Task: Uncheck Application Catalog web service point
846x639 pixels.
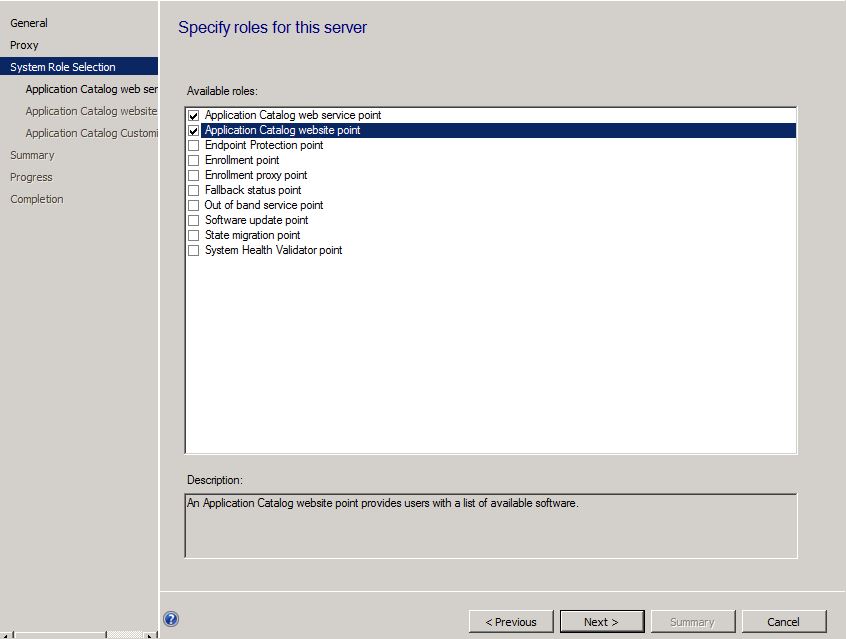Action: (193, 115)
